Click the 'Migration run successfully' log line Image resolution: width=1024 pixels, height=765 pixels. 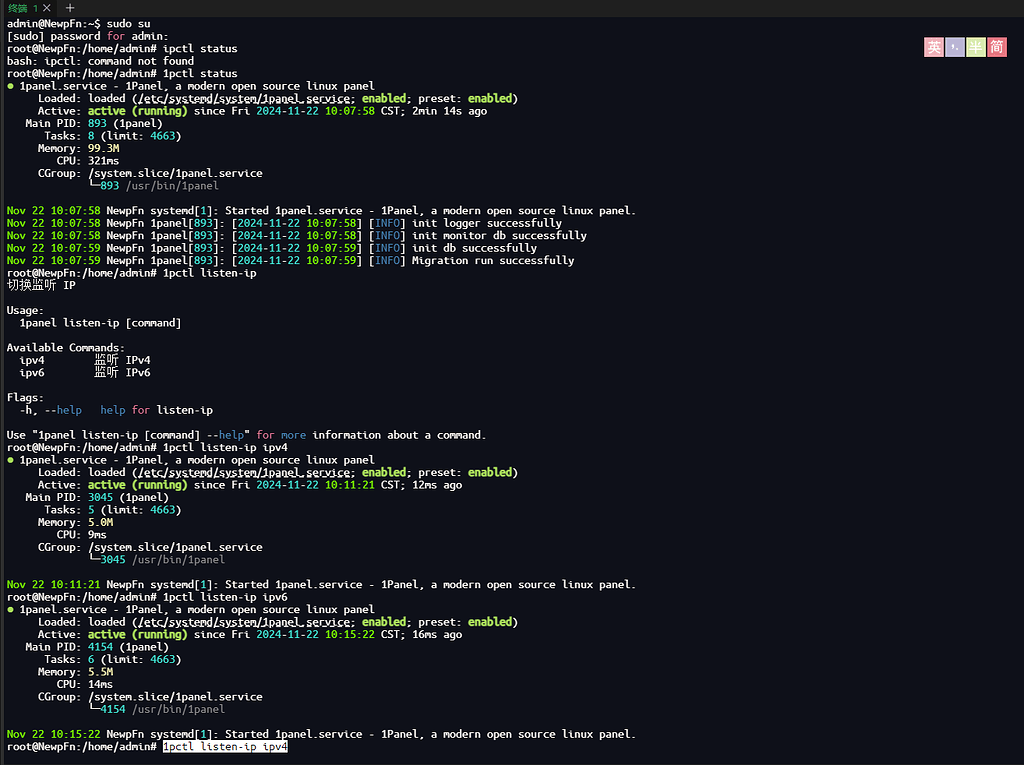(x=493, y=260)
